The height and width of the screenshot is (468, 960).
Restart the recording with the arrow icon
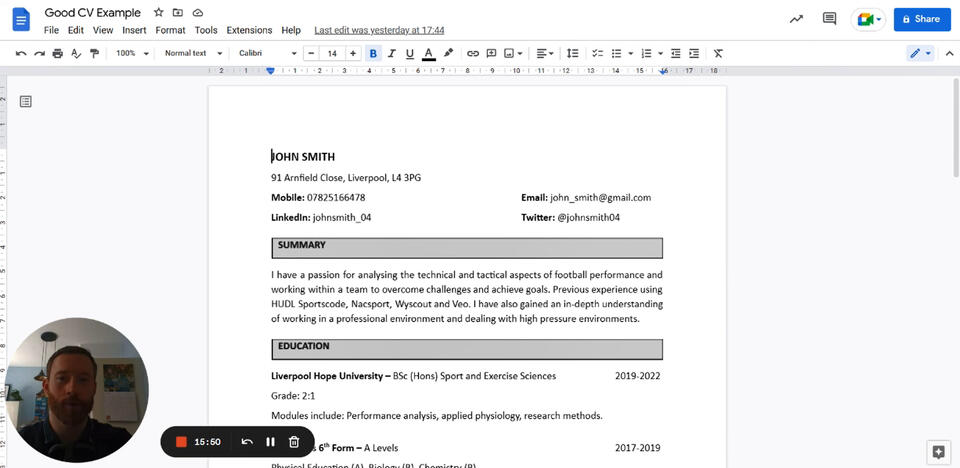pyautogui.click(x=247, y=442)
